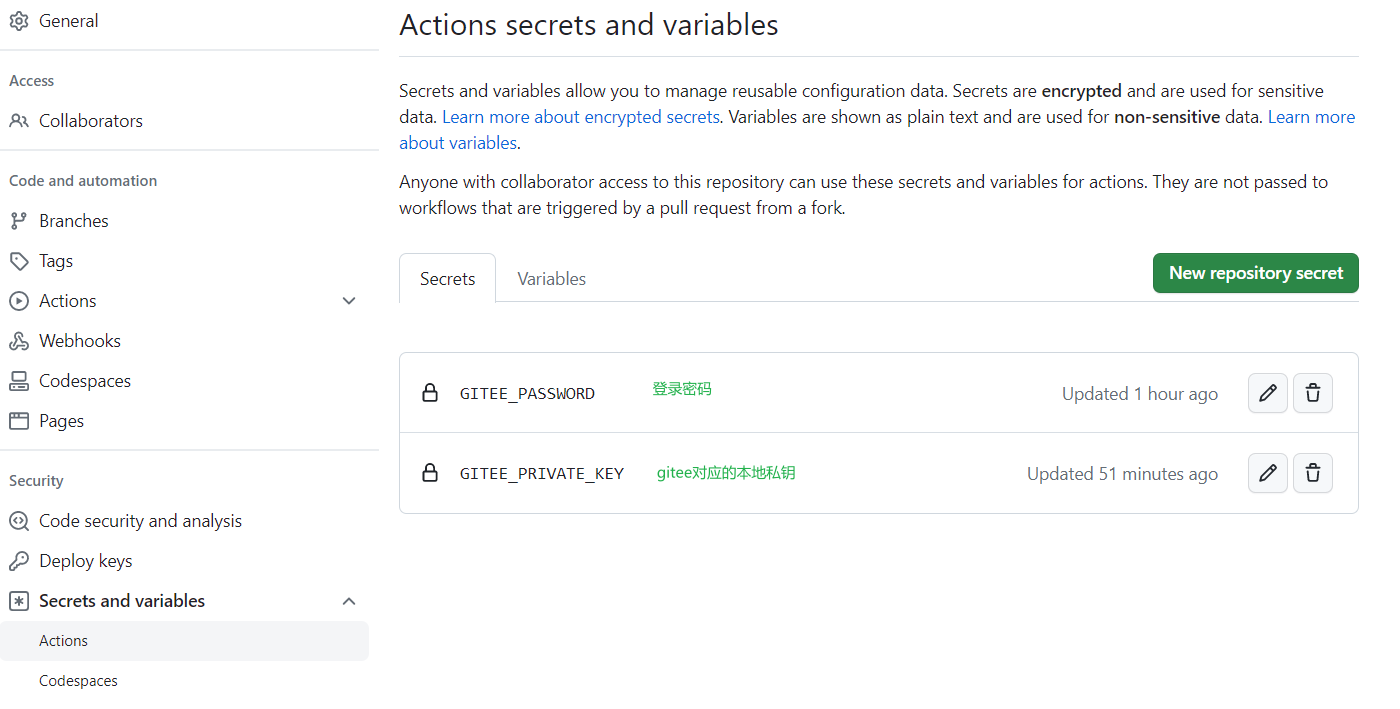This screenshot has height=709, width=1400.
Task: Go to Code security and analysis
Action: click(140, 521)
